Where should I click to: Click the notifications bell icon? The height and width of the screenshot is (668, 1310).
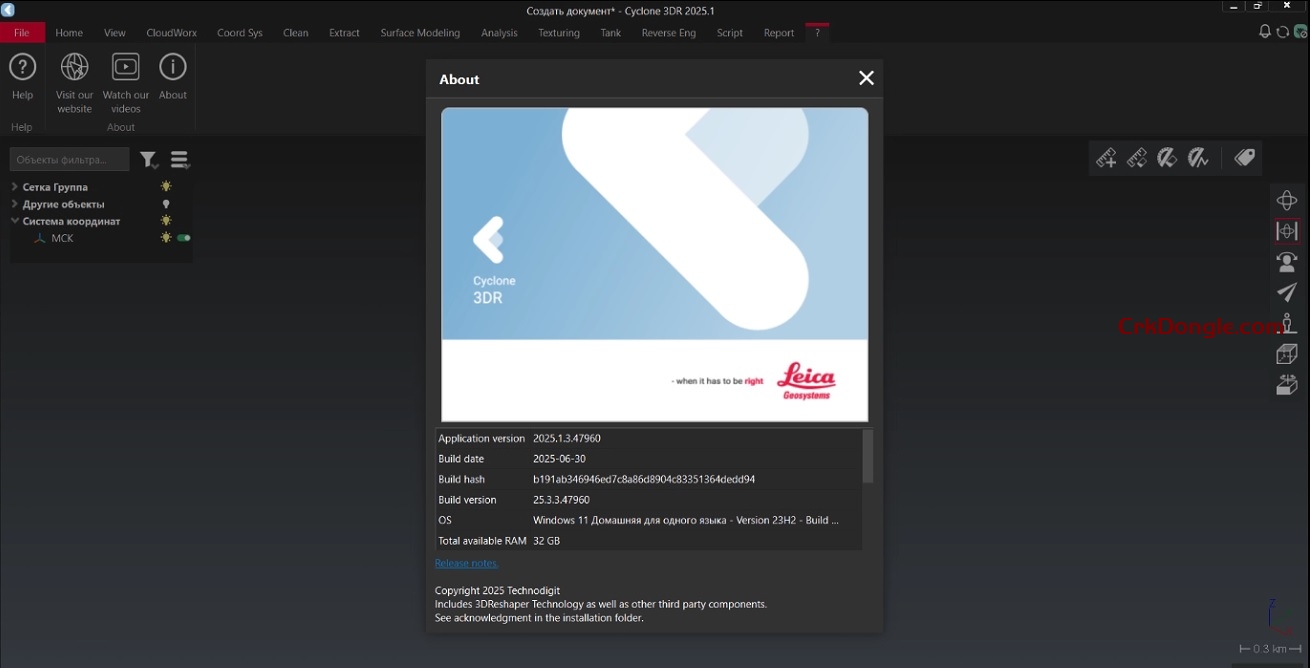(x=1264, y=31)
